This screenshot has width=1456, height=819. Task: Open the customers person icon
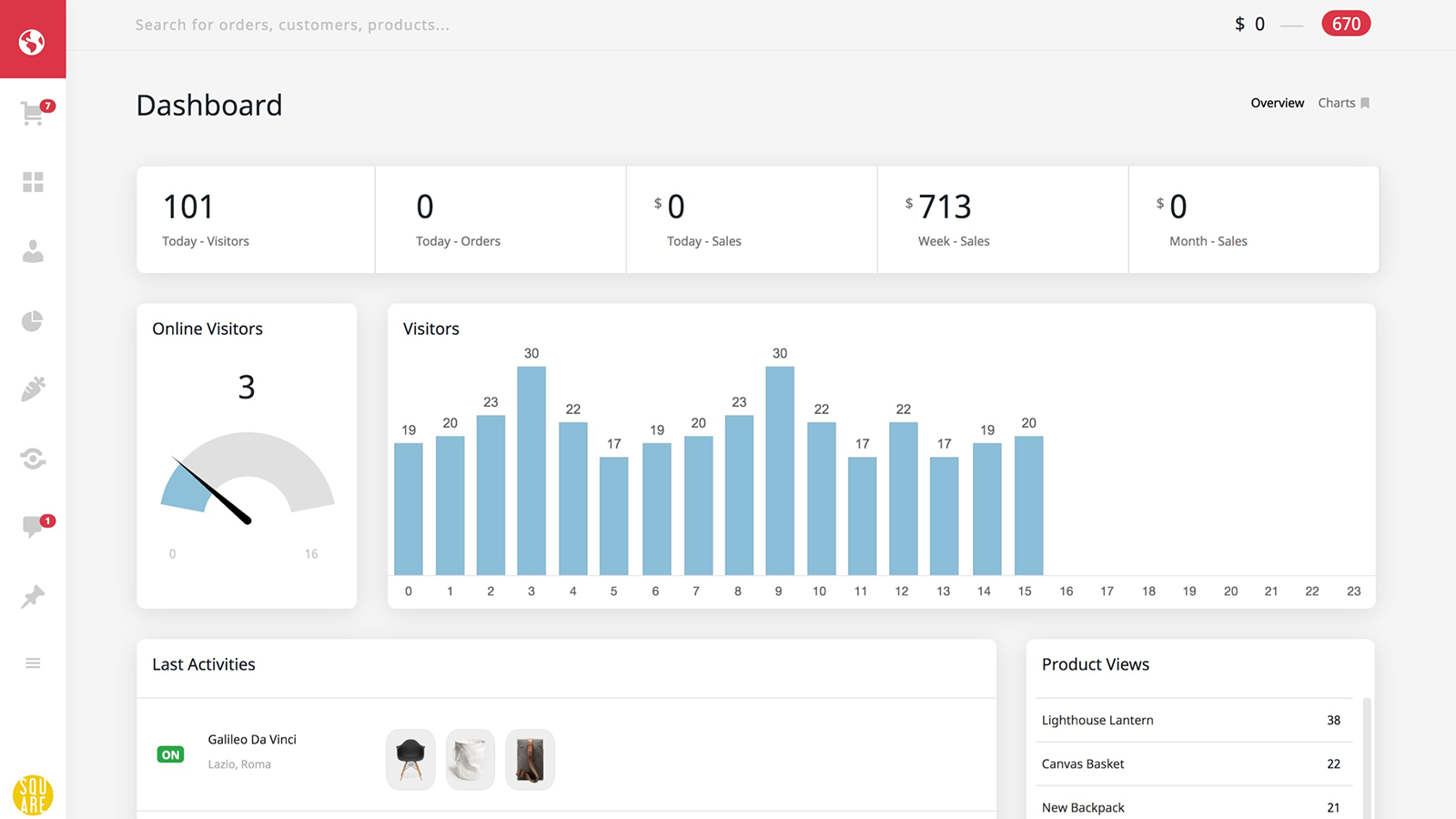[33, 251]
